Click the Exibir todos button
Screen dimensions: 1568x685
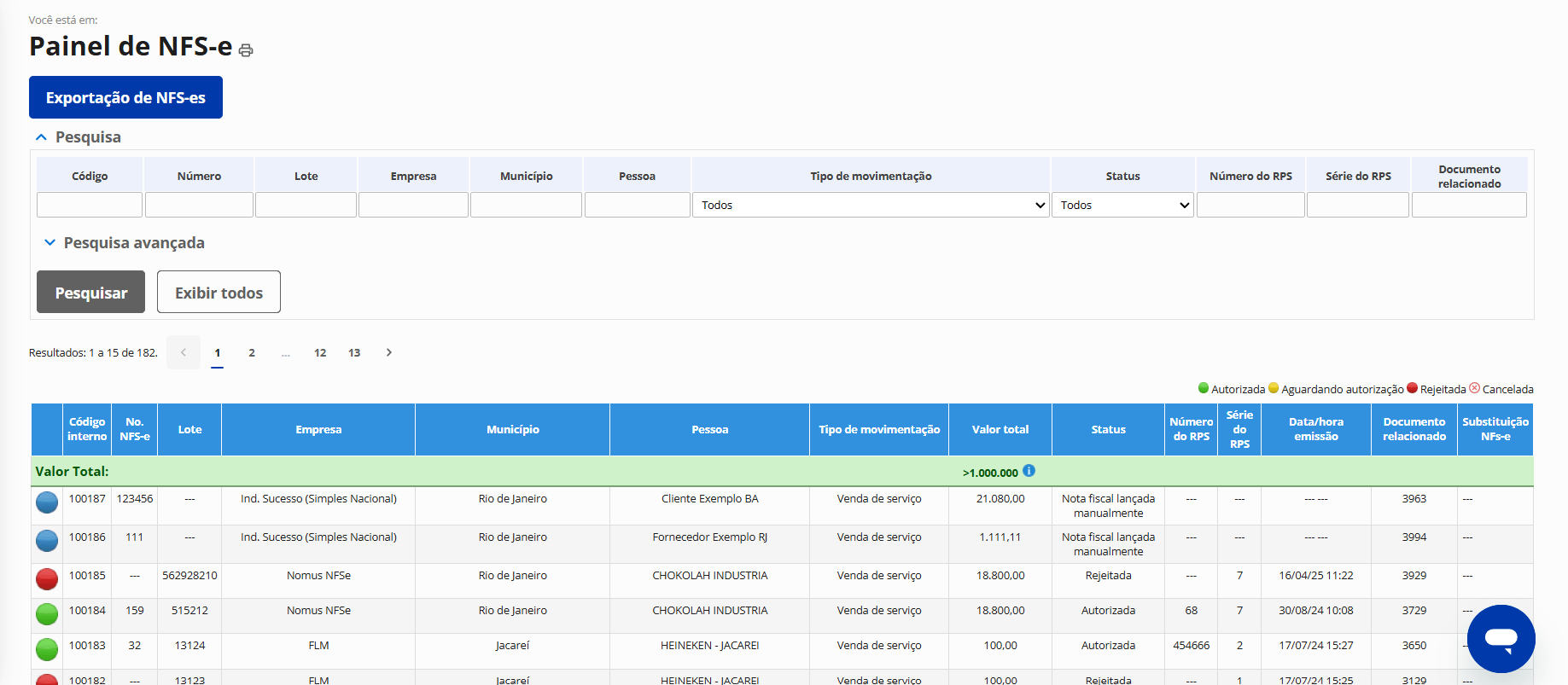(219, 293)
